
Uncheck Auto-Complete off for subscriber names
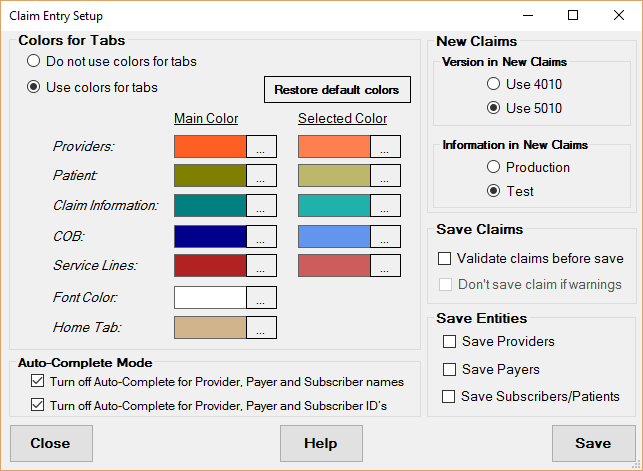(38, 381)
